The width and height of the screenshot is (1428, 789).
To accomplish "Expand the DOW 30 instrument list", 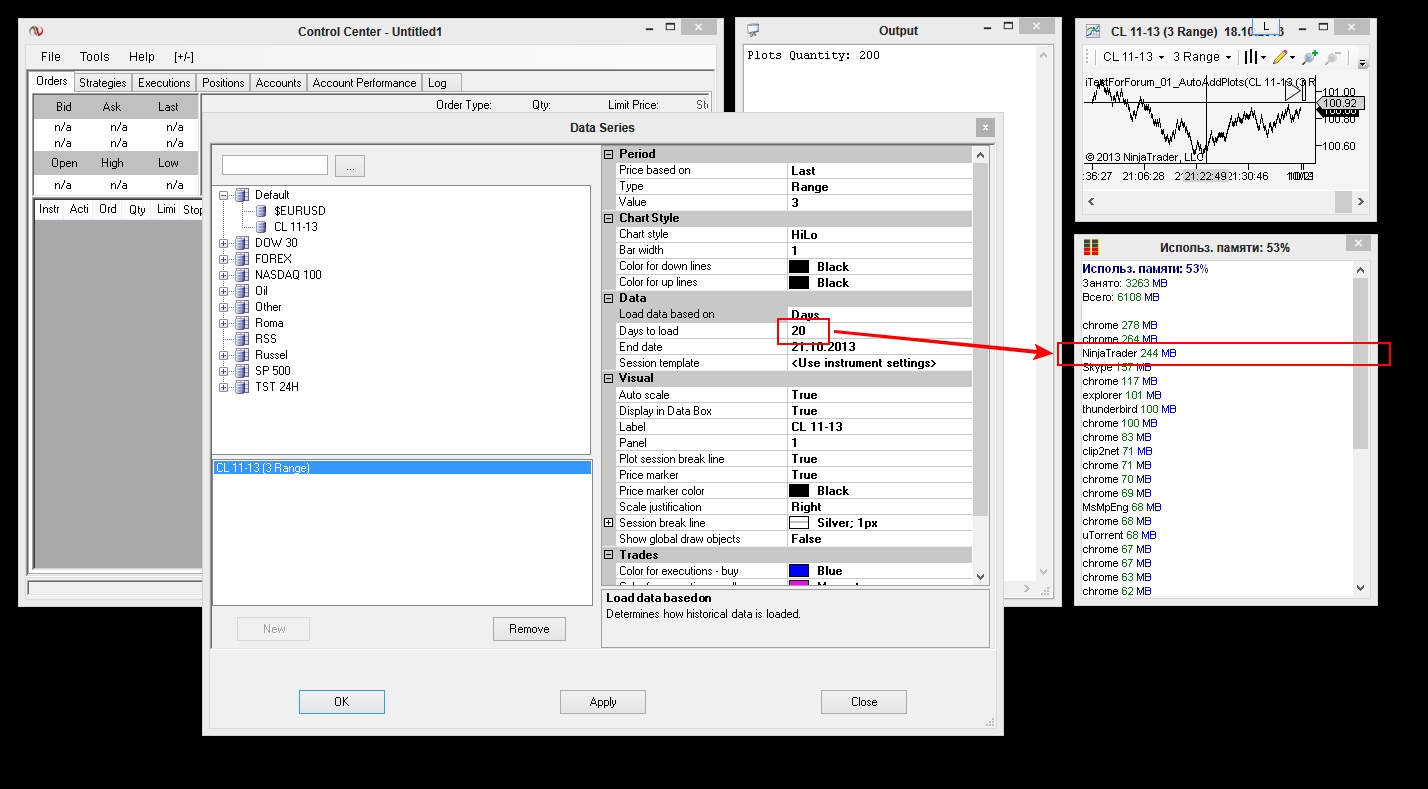I will pyautogui.click(x=225, y=243).
